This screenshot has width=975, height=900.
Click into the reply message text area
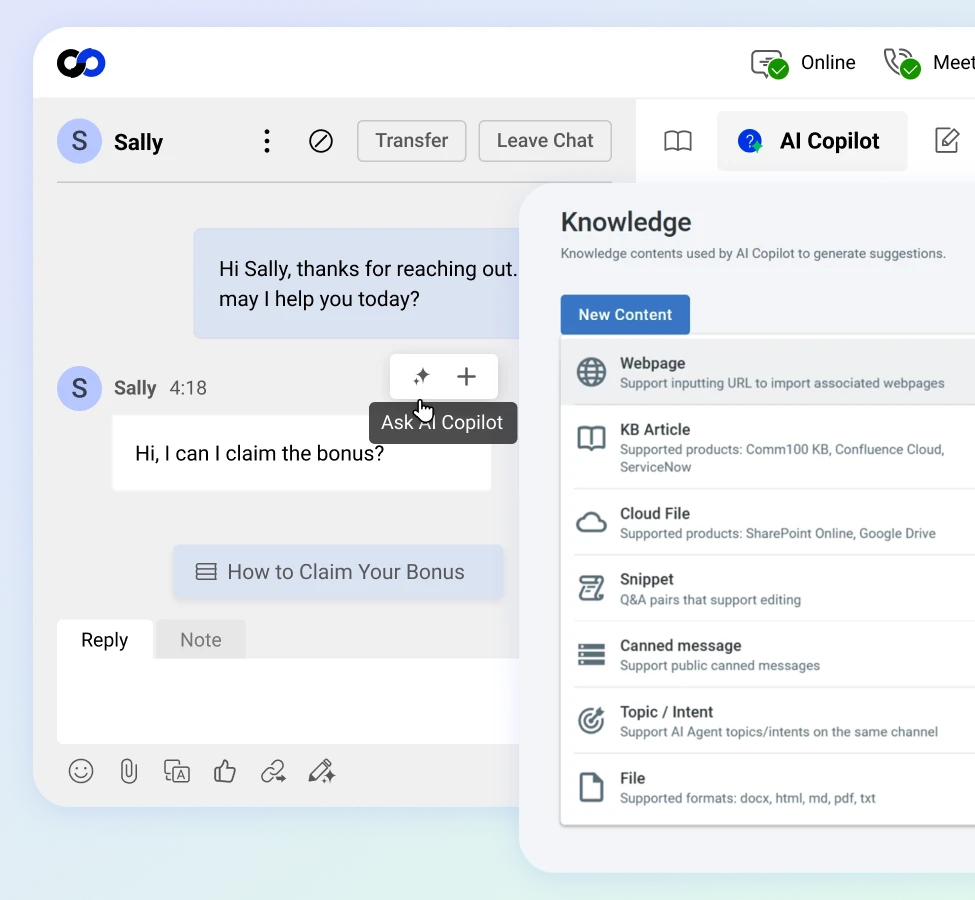tap(288, 701)
